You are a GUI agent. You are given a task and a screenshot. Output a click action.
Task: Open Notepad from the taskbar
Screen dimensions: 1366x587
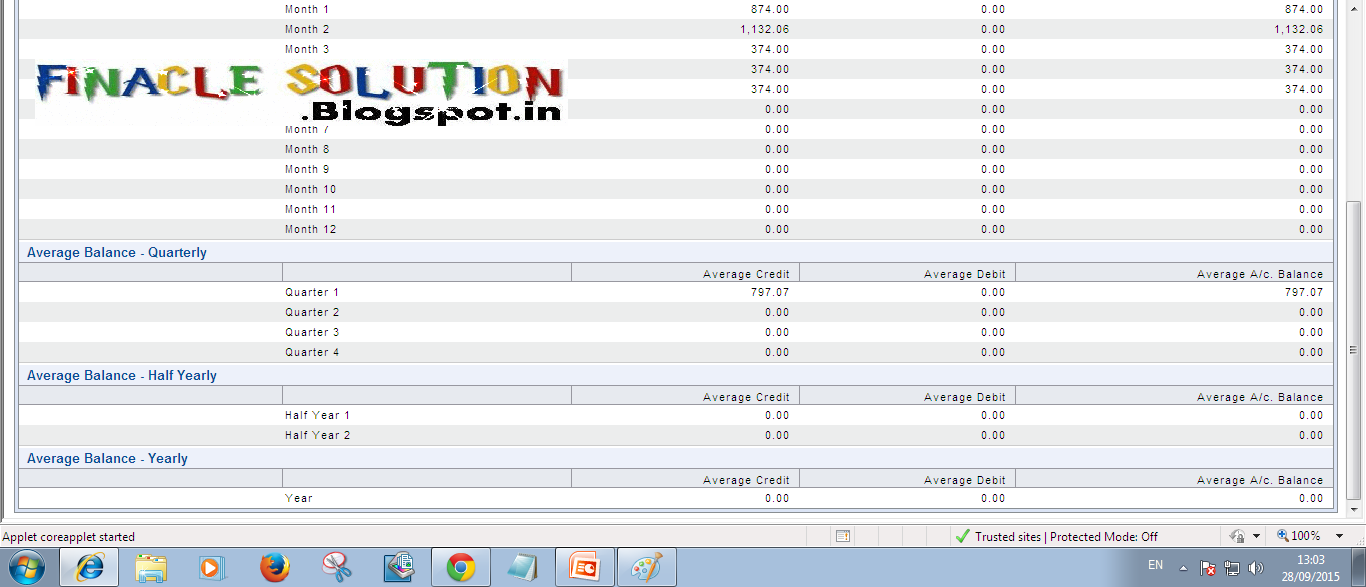tap(522, 566)
